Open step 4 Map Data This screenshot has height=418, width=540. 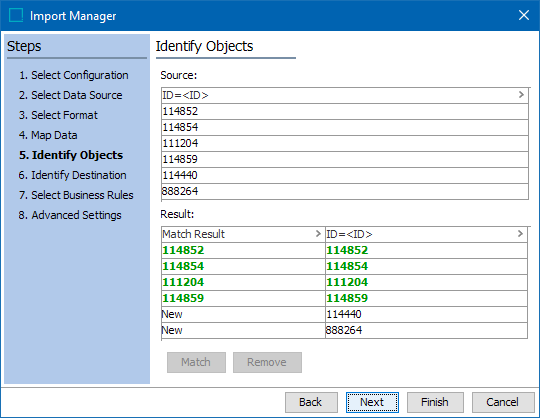pos(48,135)
